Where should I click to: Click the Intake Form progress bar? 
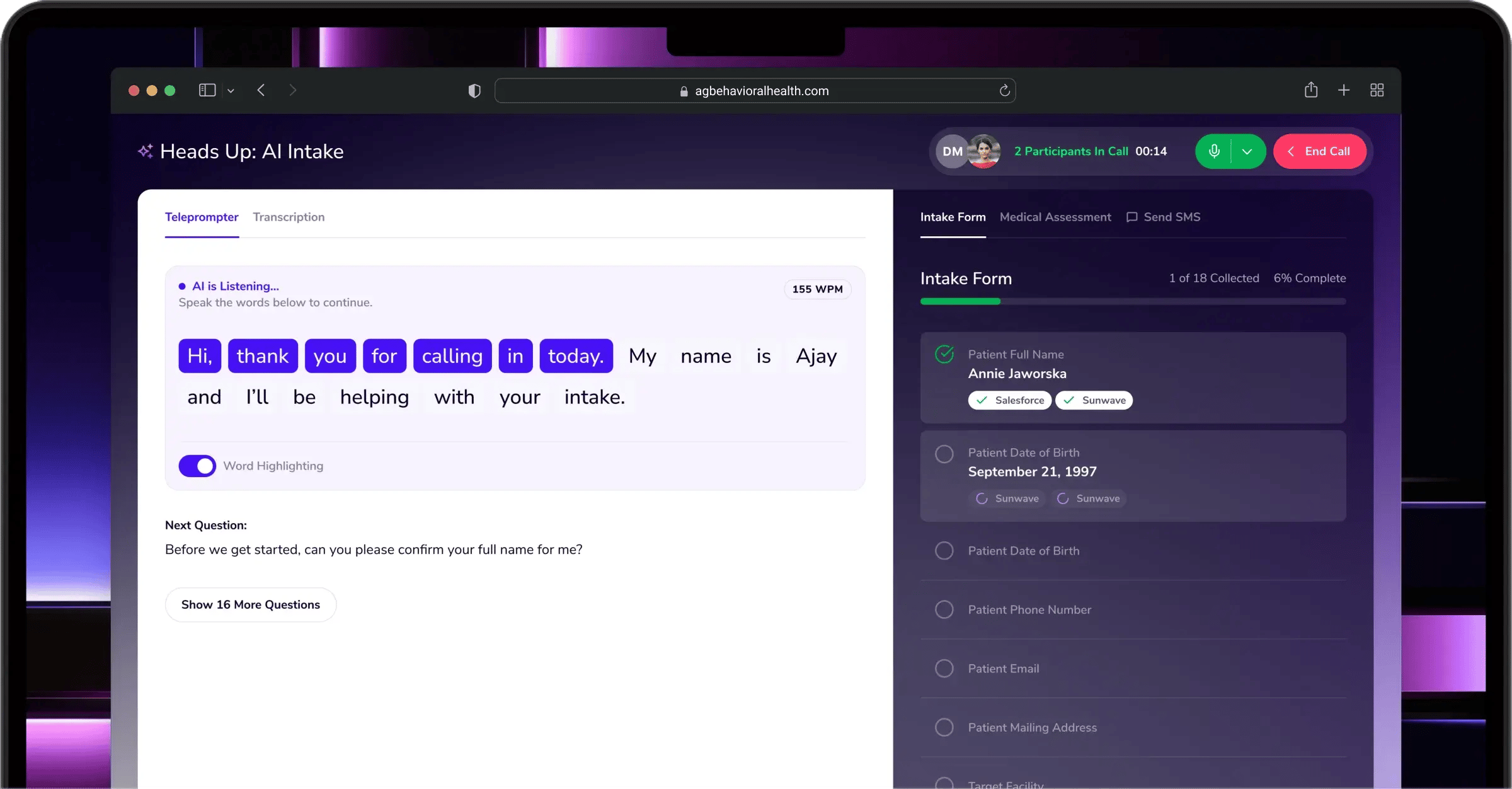(1133, 301)
